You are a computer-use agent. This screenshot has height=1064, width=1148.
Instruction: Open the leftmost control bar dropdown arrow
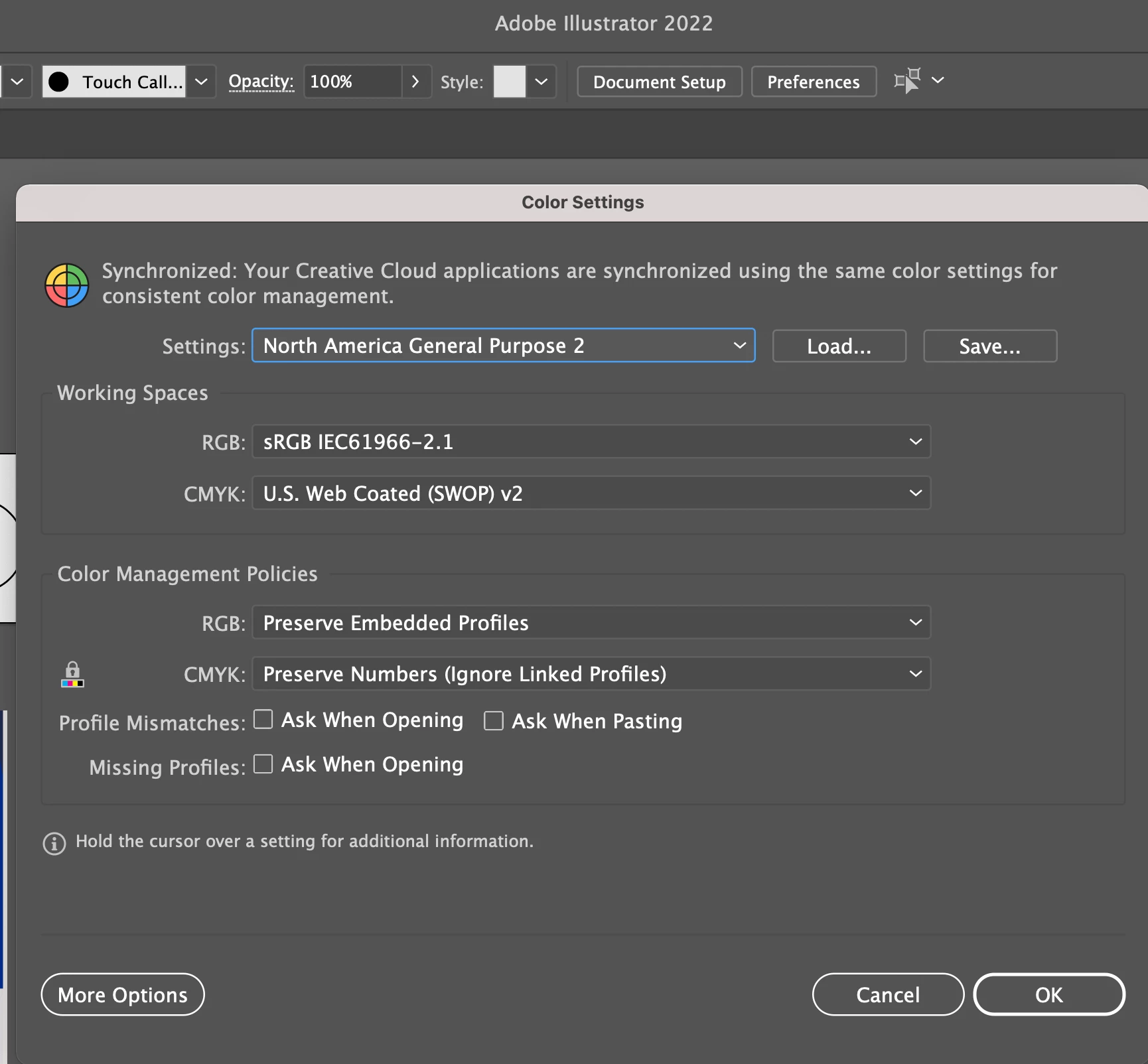click(x=17, y=82)
